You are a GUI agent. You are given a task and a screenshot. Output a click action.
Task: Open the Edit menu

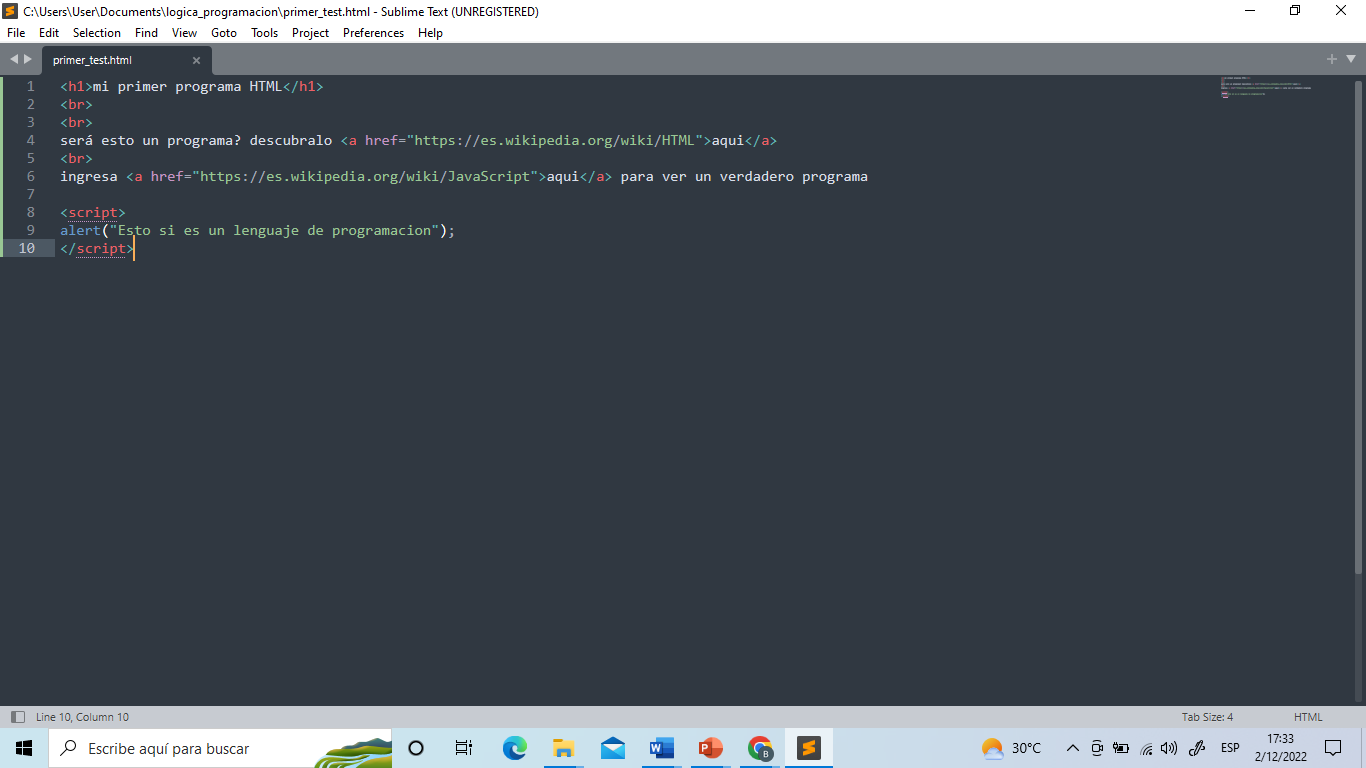[x=49, y=33]
